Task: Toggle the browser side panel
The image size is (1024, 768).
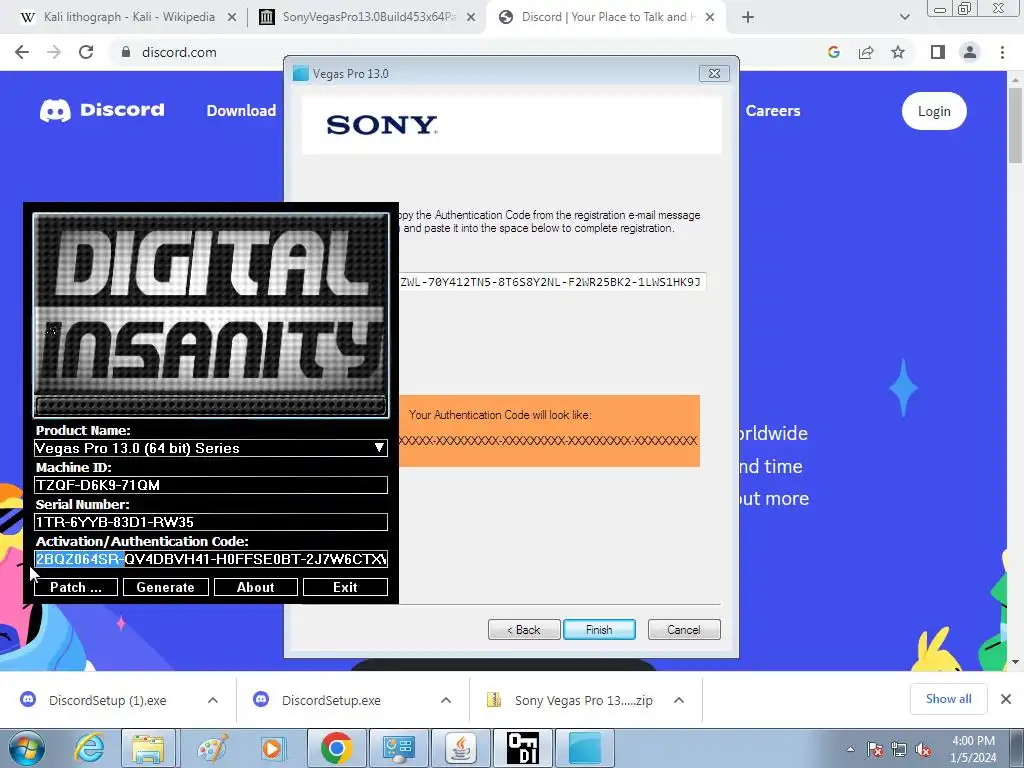Action: point(938,52)
